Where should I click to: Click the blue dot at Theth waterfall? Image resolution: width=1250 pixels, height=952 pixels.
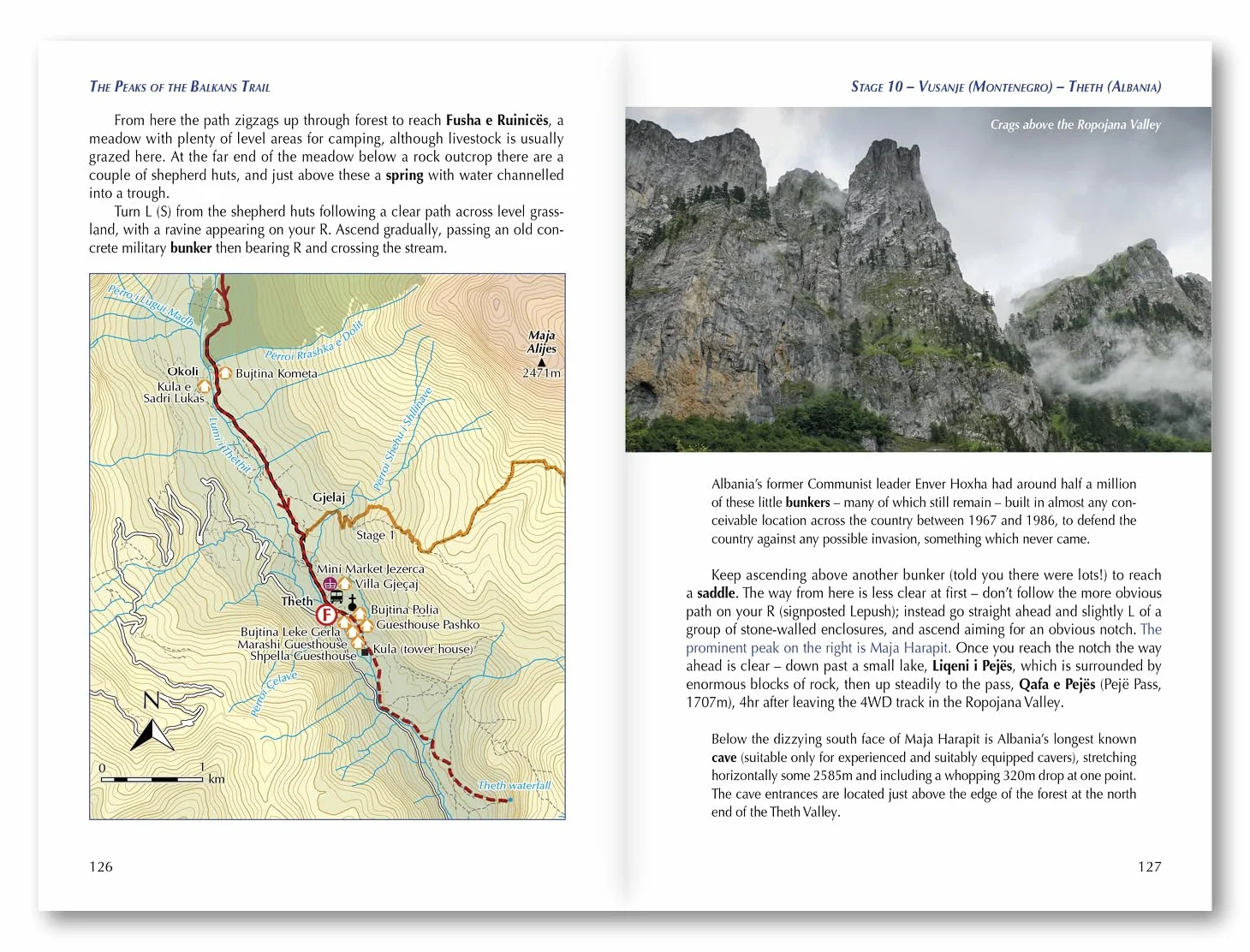click(x=509, y=800)
